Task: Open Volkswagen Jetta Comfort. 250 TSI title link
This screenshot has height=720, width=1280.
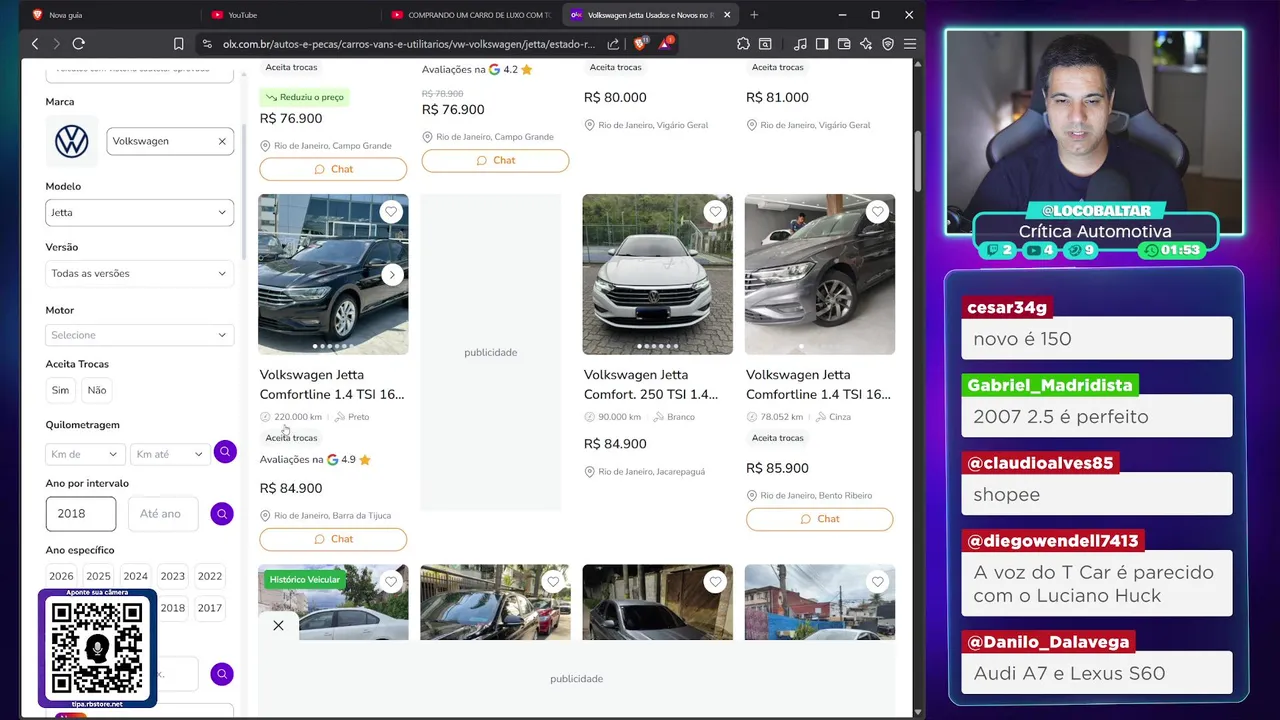Action: click(x=651, y=384)
